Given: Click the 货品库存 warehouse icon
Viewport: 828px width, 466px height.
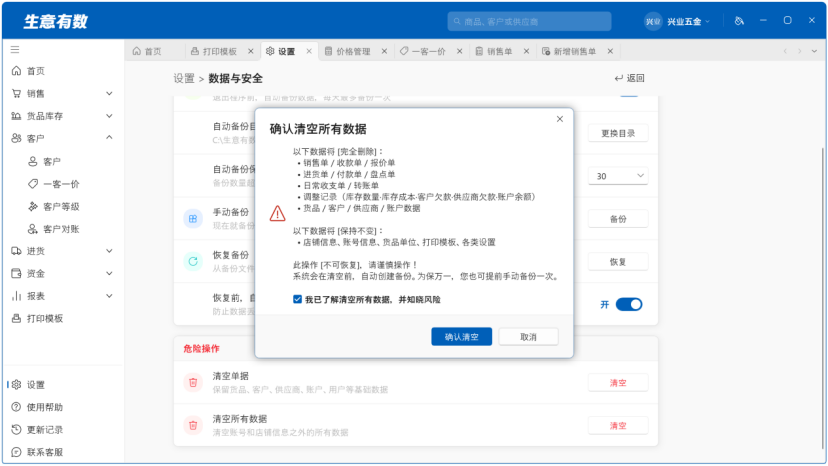Looking at the screenshot, I should tap(16, 116).
